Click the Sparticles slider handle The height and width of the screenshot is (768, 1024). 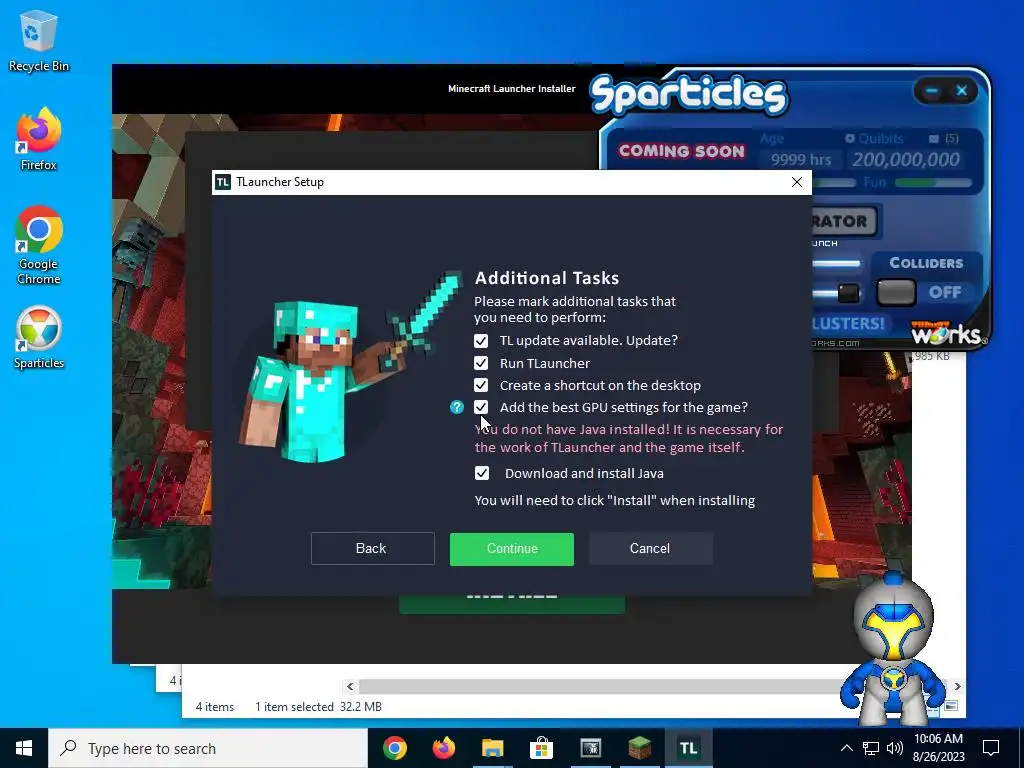(849, 293)
